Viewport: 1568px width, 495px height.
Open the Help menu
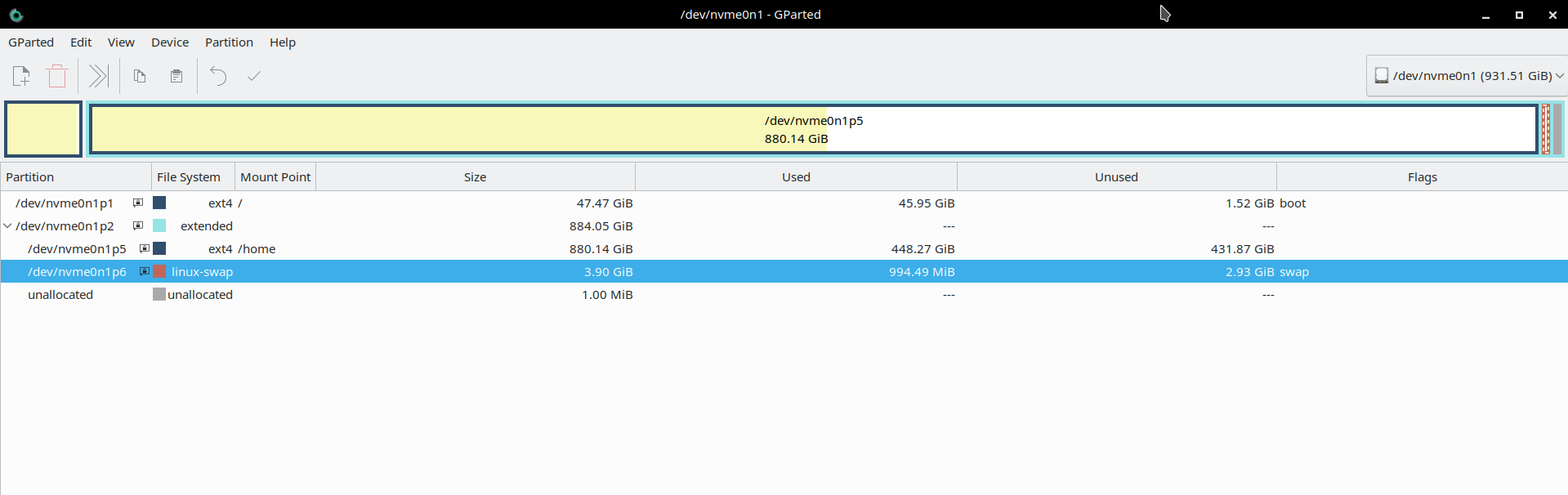coord(283,42)
